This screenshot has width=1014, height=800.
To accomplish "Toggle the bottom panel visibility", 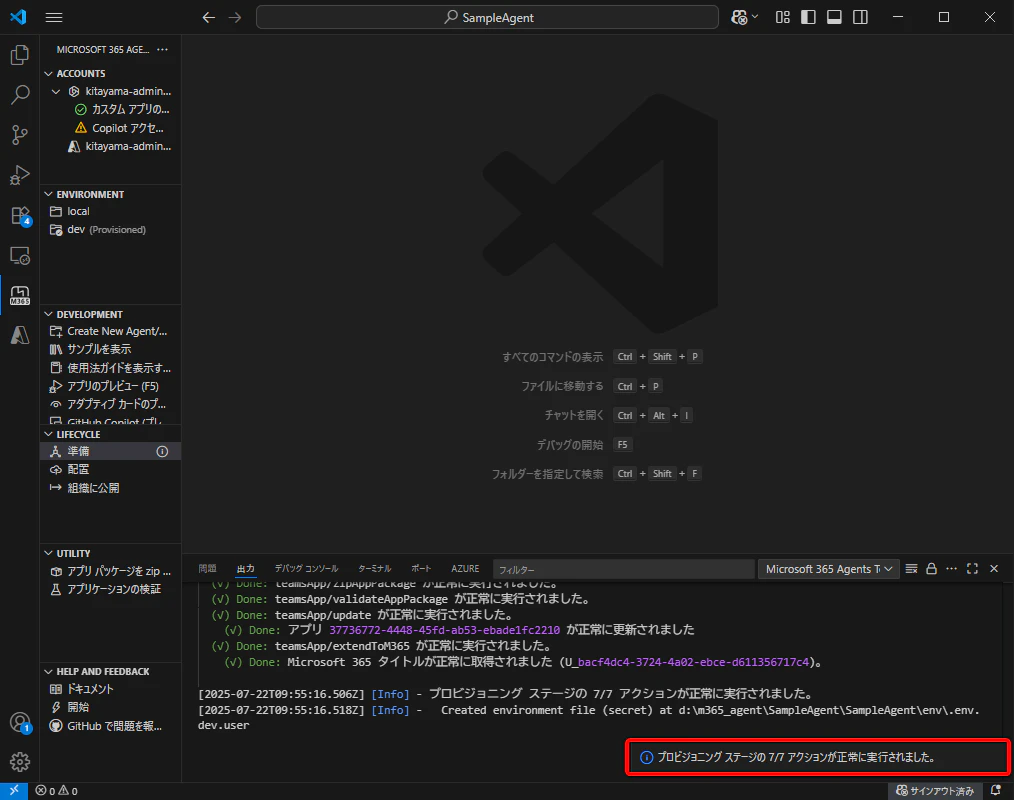I will pos(834,17).
